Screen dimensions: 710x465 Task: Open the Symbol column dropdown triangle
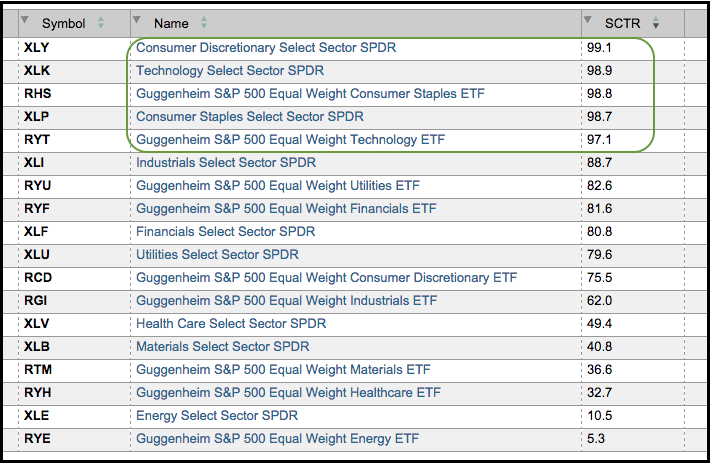[26, 21]
